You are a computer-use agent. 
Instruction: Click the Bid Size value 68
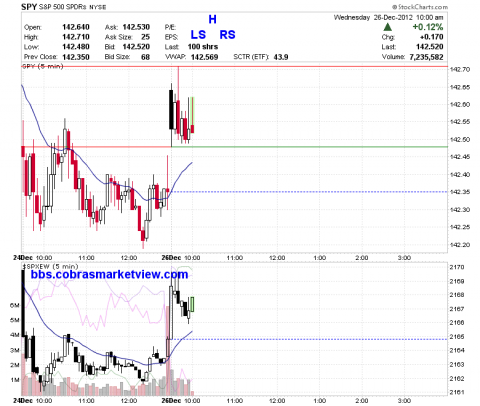(x=145, y=57)
